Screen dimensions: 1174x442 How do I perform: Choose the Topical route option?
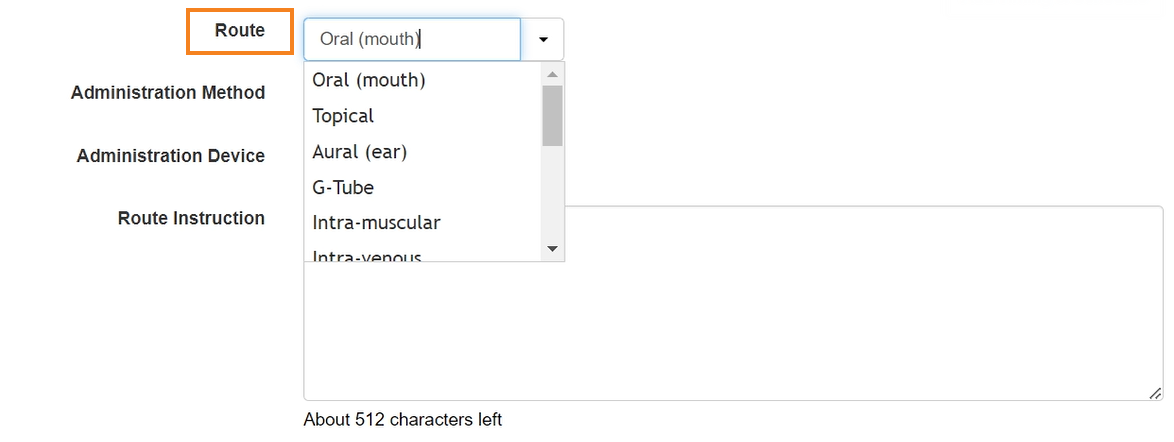422,116
